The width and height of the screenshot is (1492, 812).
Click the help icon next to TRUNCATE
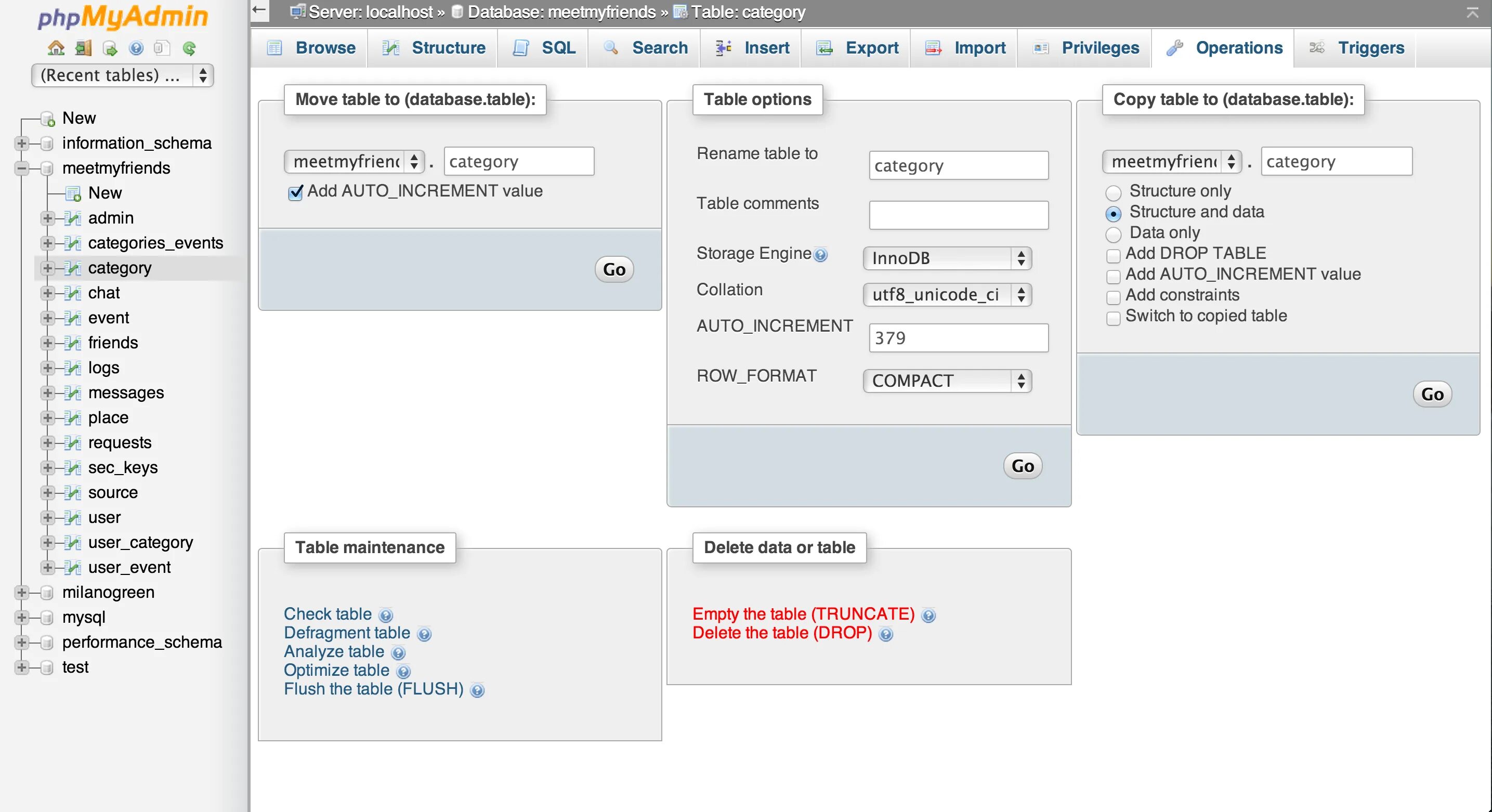pyautogui.click(x=928, y=615)
